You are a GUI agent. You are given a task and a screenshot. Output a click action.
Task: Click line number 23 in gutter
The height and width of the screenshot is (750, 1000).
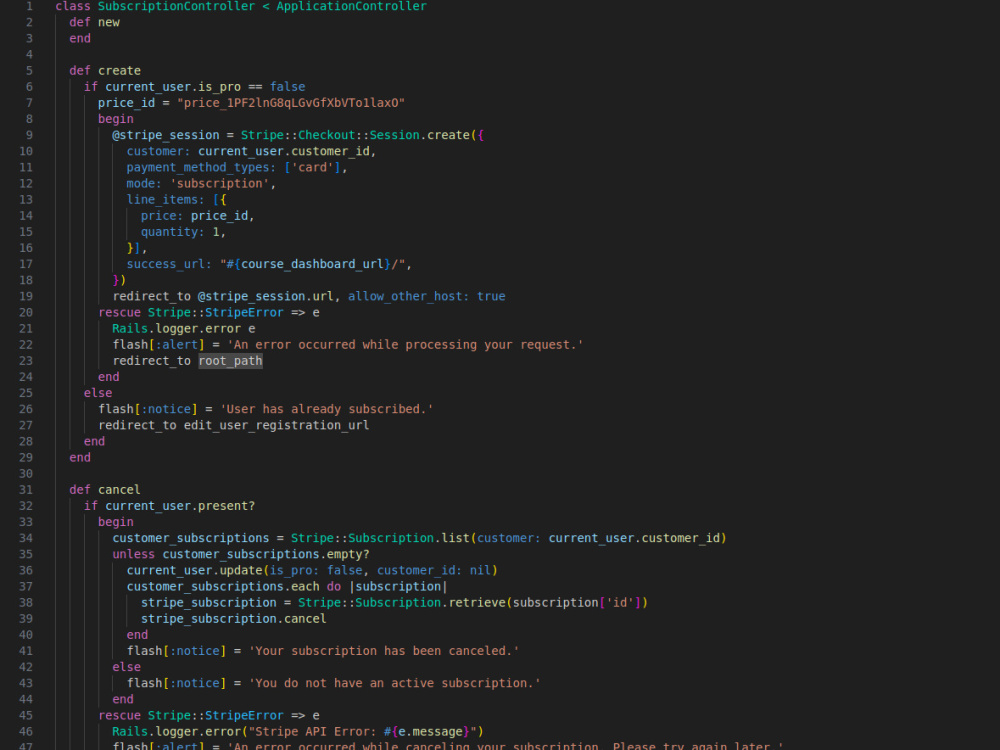26,361
